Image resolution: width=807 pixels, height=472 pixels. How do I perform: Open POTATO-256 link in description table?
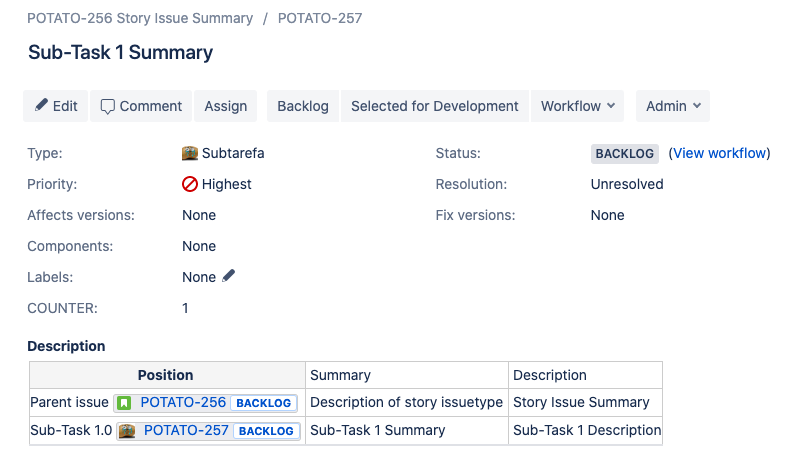(x=183, y=403)
